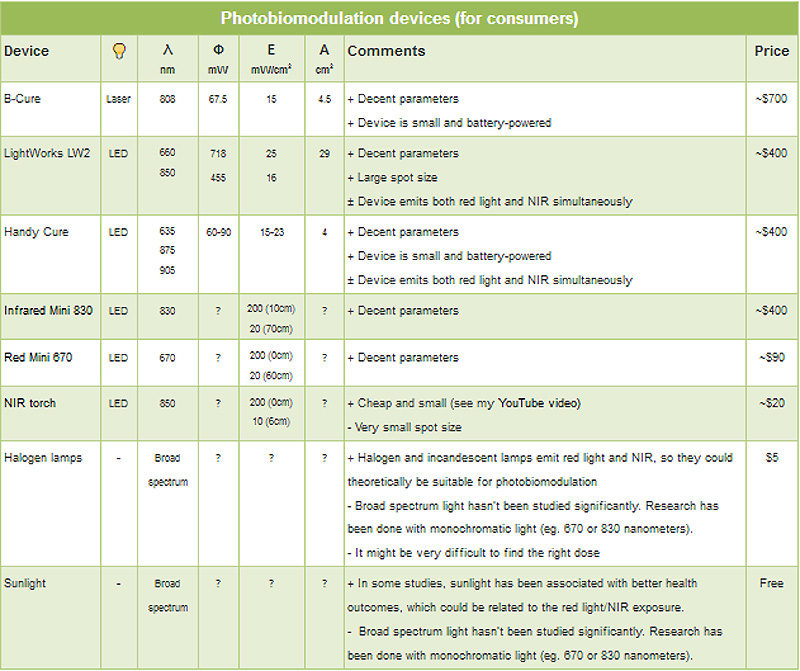This screenshot has width=800, height=671.
Task: Click the light bulb icon column header
Action: pyautogui.click(x=119, y=51)
